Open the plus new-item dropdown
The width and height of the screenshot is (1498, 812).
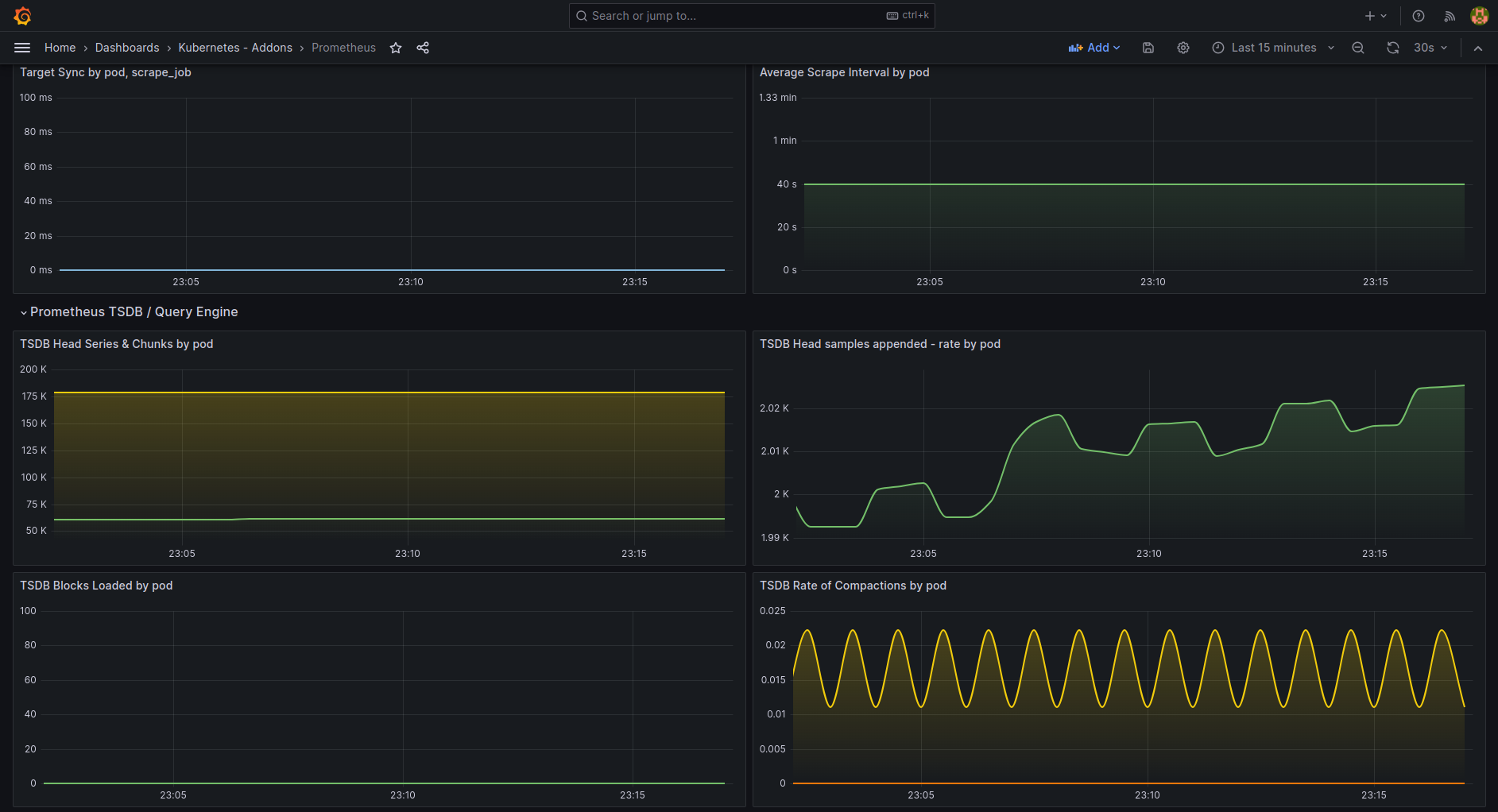[1376, 16]
